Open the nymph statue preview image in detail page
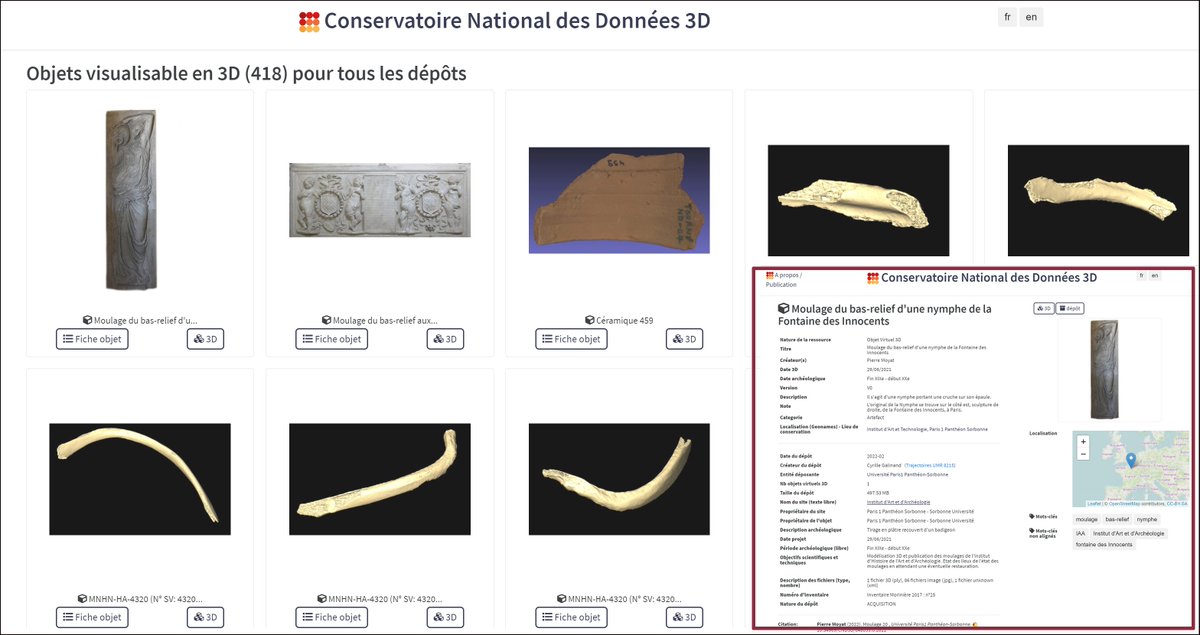The image size is (1200, 635). coord(1106,369)
